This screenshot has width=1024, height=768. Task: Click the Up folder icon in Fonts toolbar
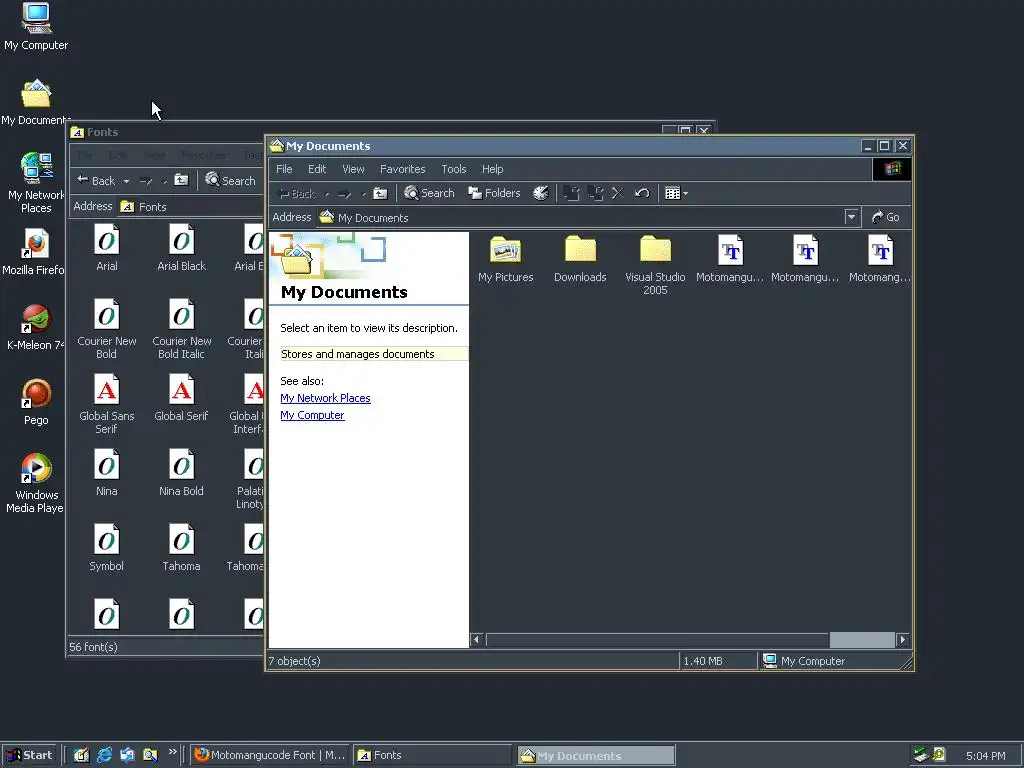coord(181,181)
